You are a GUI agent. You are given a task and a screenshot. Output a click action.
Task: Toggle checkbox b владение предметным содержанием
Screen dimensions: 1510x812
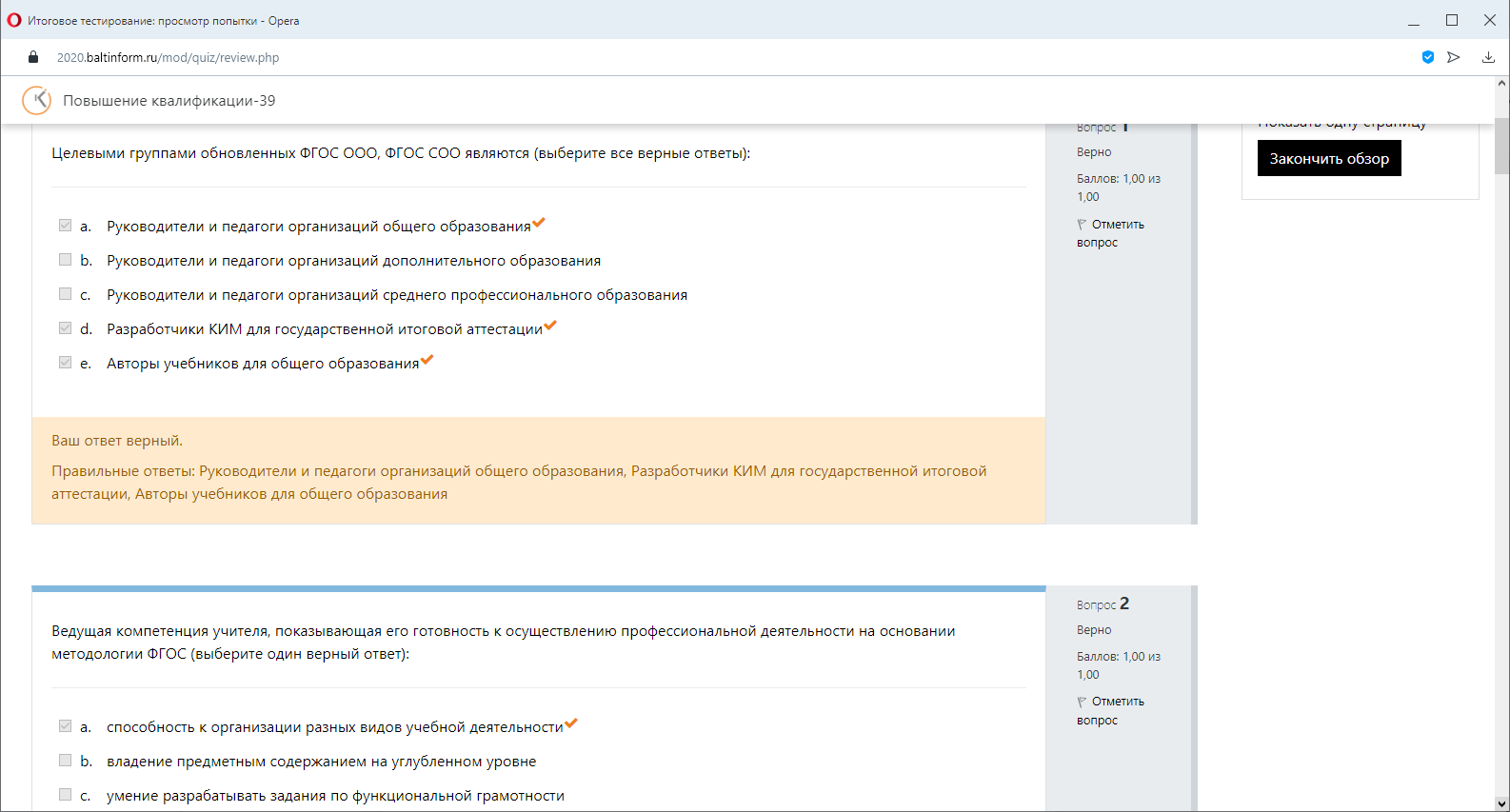point(65,761)
